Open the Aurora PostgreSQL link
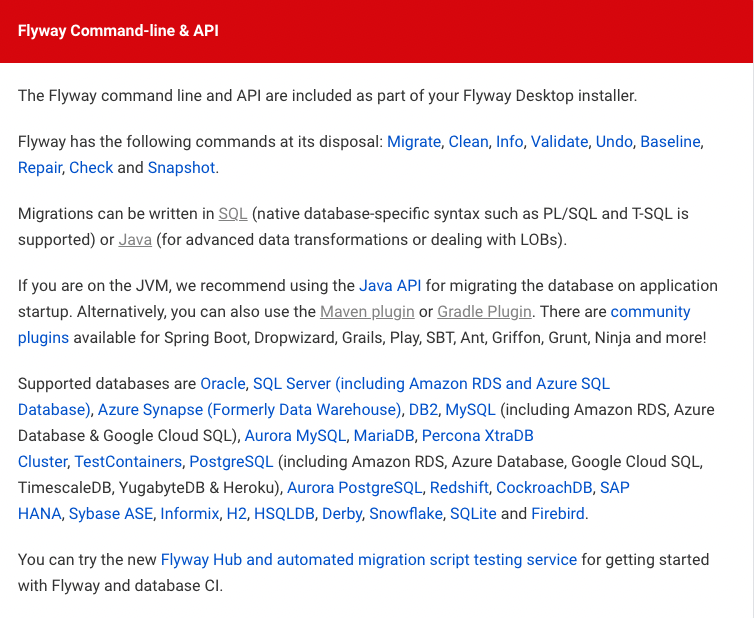 click(354, 488)
